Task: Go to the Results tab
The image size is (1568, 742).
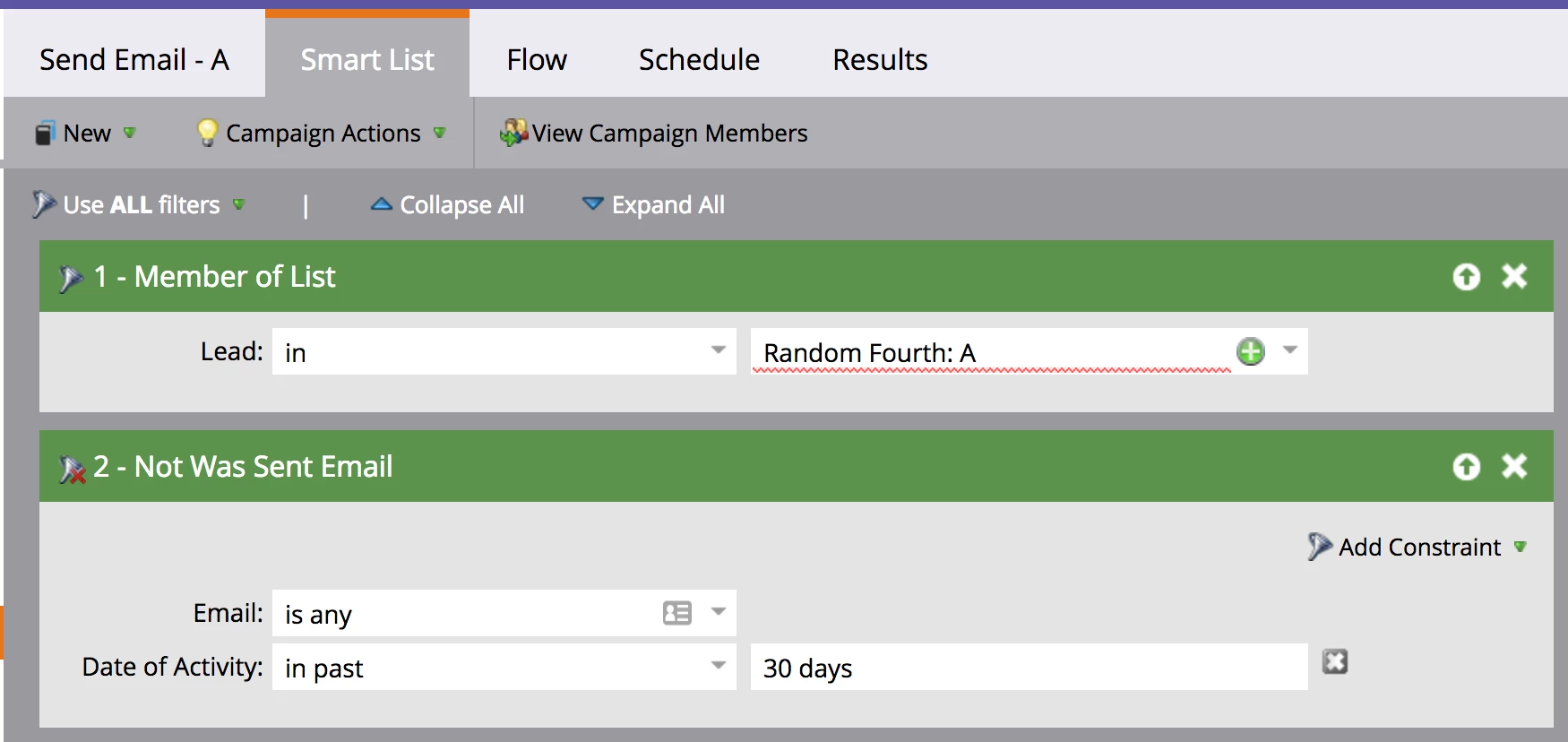Action: 880,60
